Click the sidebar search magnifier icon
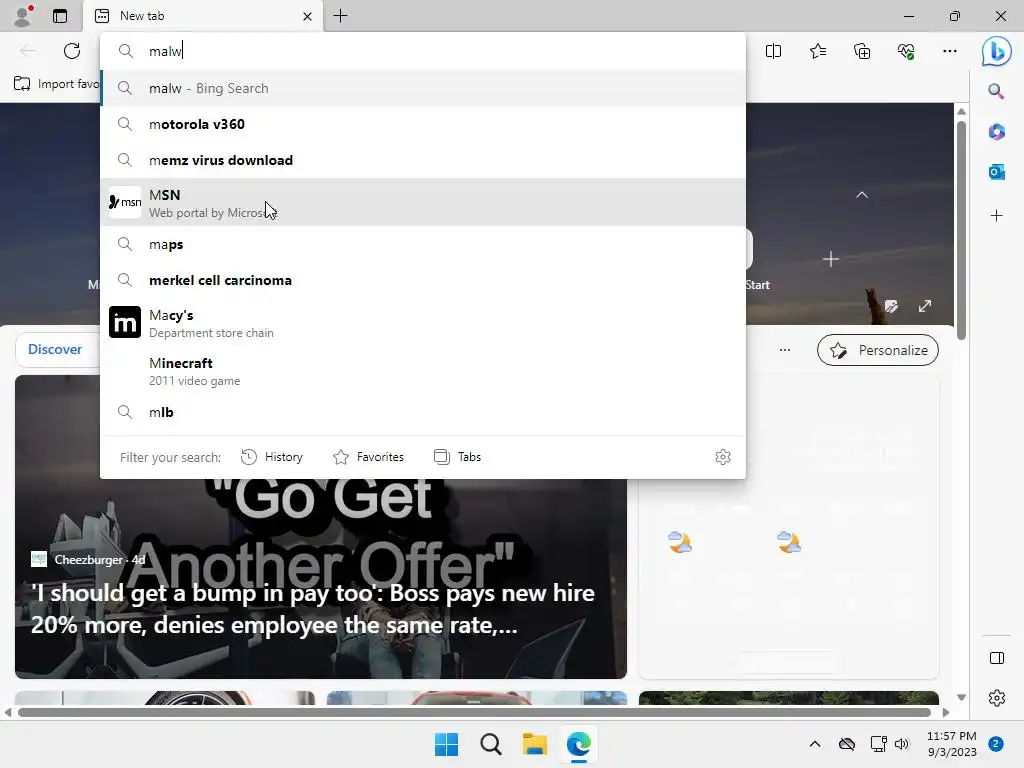Screen dimensions: 1024x768 (x=996, y=91)
